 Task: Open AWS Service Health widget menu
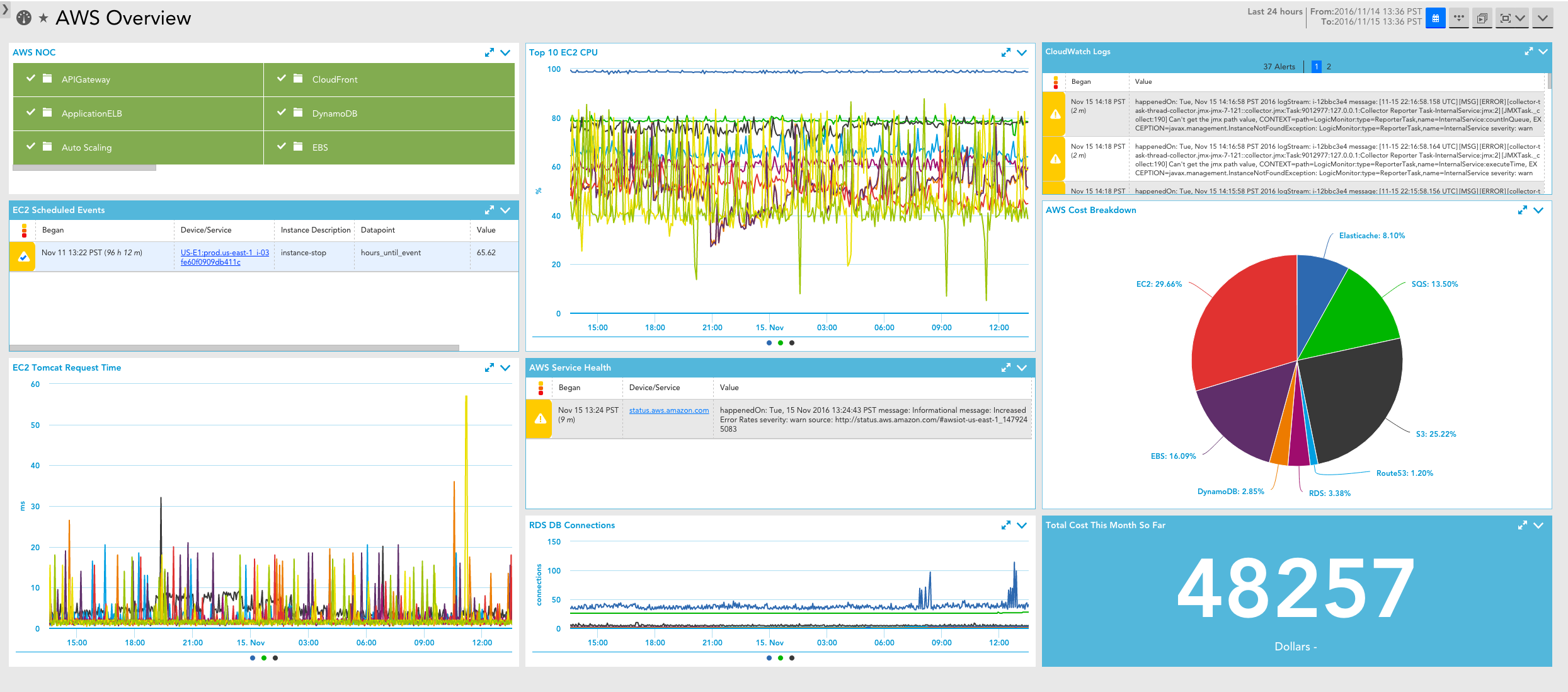[1022, 367]
